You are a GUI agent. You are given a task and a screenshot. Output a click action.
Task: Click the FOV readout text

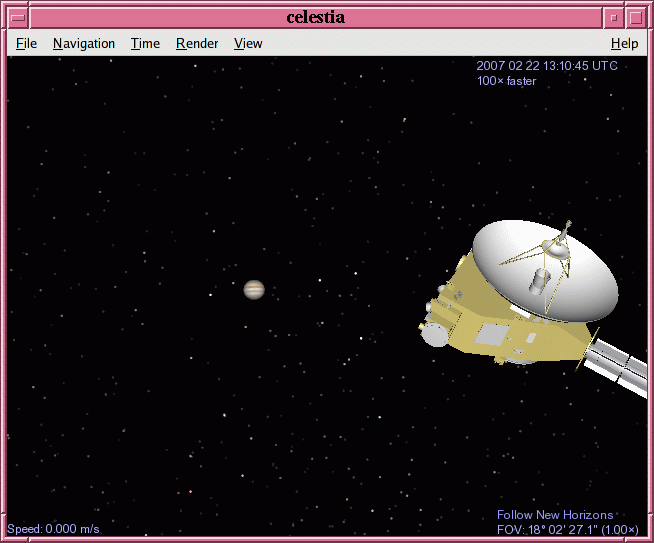click(x=567, y=529)
